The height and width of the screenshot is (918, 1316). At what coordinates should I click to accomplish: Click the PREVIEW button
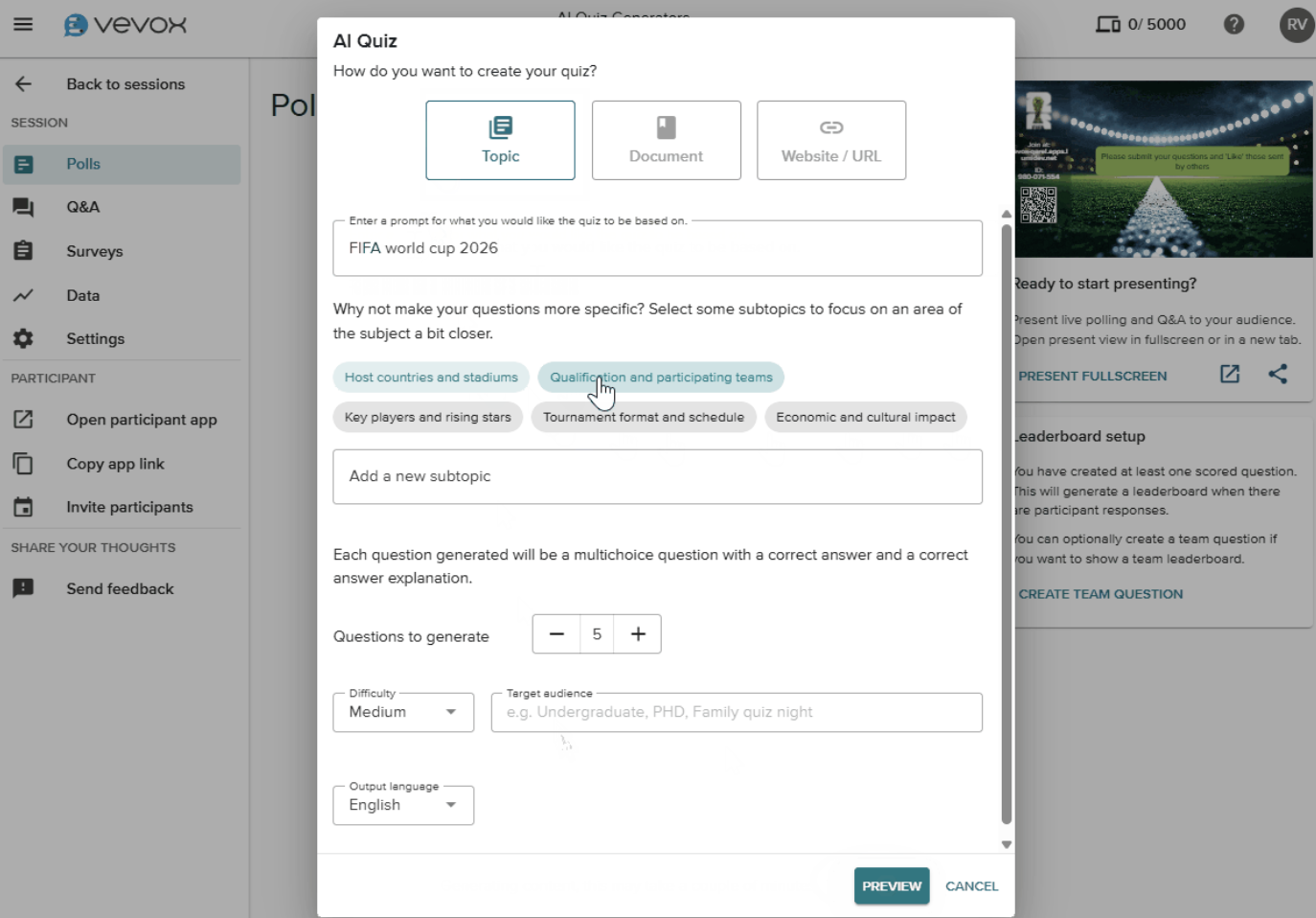(891, 885)
